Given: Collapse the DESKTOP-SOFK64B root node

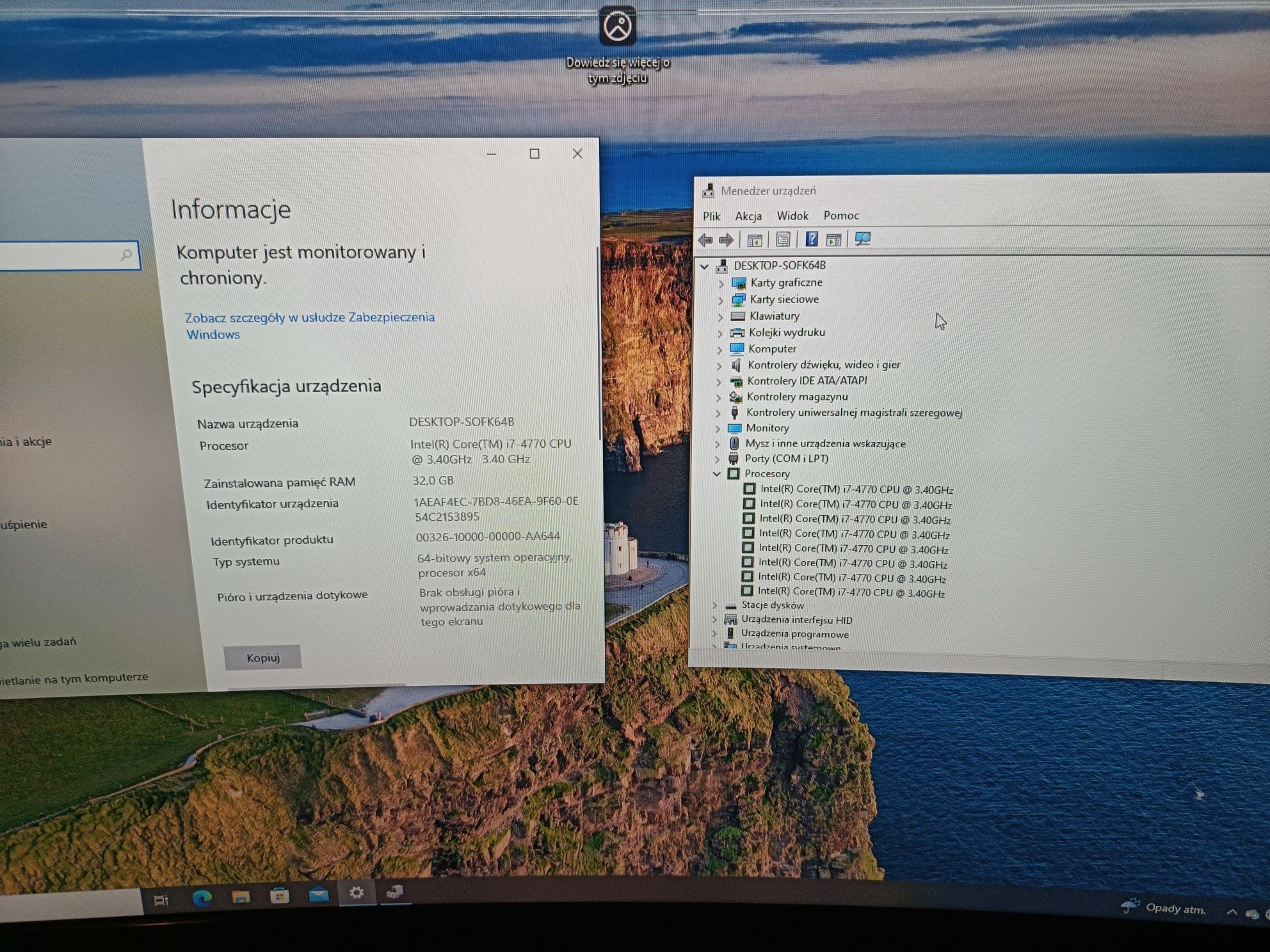Looking at the screenshot, I should (704, 266).
